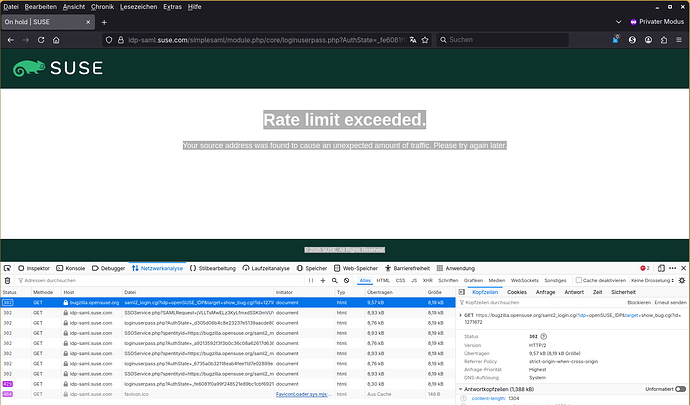Switch to the Barrierefreiheit tab
Image resolution: width=690 pixels, height=405 pixels.
coord(407,268)
